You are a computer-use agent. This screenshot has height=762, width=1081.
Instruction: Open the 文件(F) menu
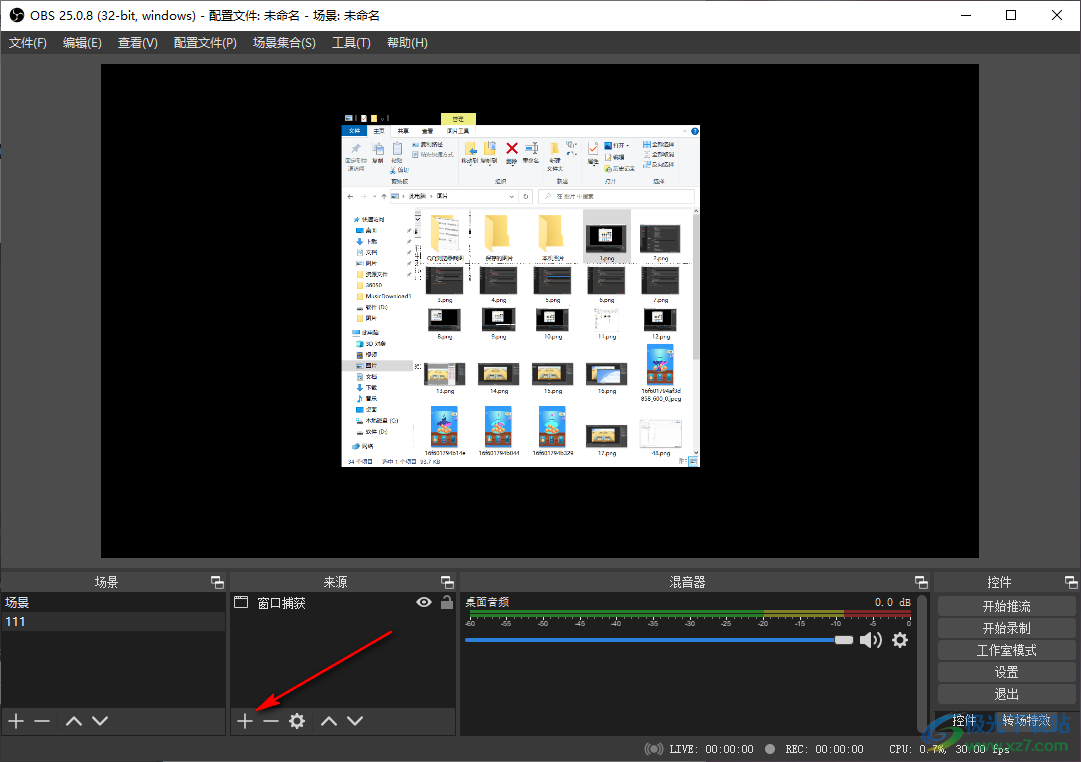28,43
